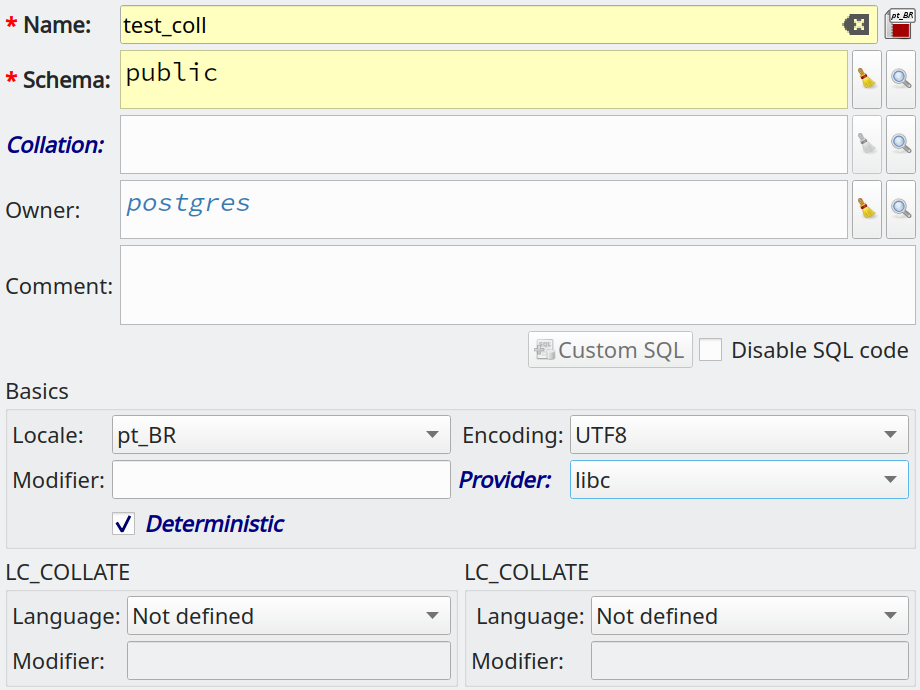Click the Custom SQL button
This screenshot has width=920, height=690.
(610, 350)
